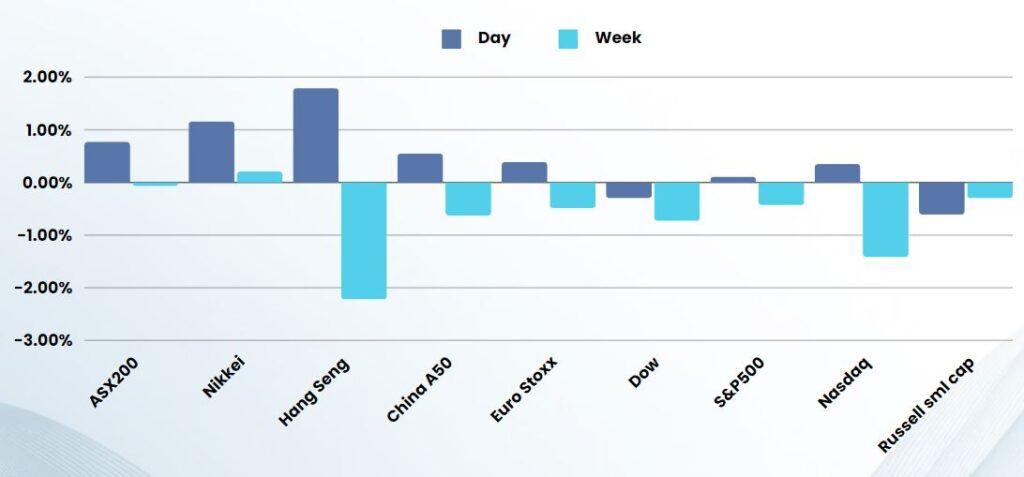
Task: Toggle the Week series legend label
Action: [618, 39]
